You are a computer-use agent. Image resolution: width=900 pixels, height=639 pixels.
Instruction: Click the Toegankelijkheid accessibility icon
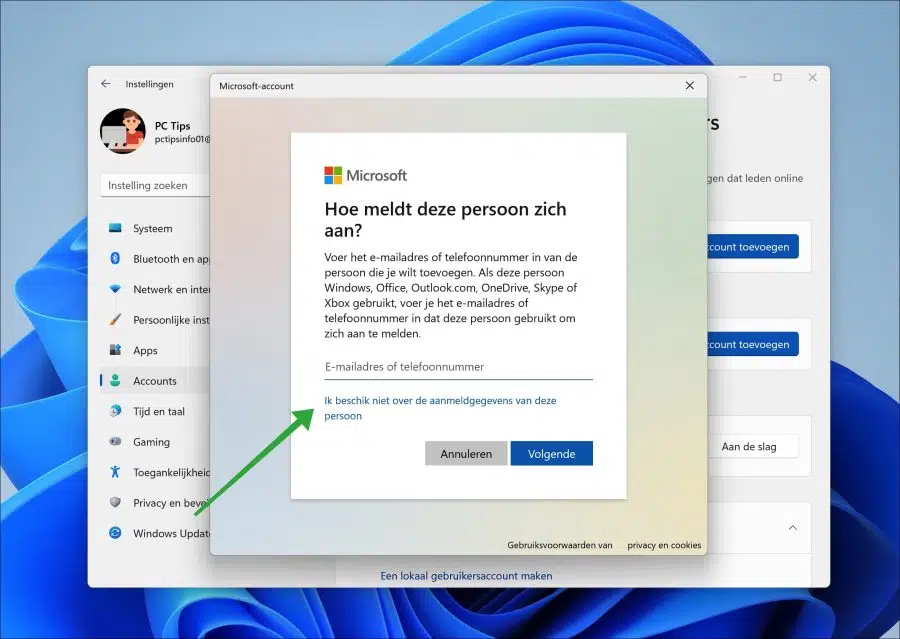coord(115,472)
